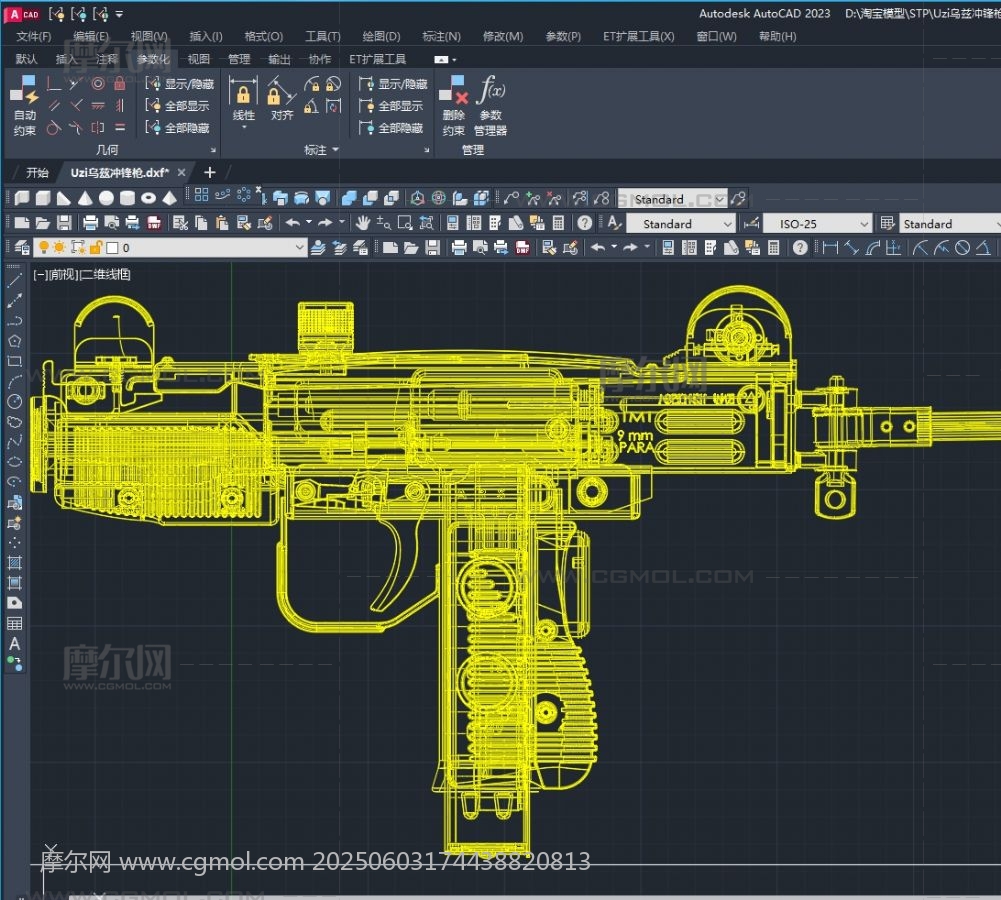Select the multiline Text (A) tool
This screenshot has height=900, width=1001.
[x=14, y=644]
